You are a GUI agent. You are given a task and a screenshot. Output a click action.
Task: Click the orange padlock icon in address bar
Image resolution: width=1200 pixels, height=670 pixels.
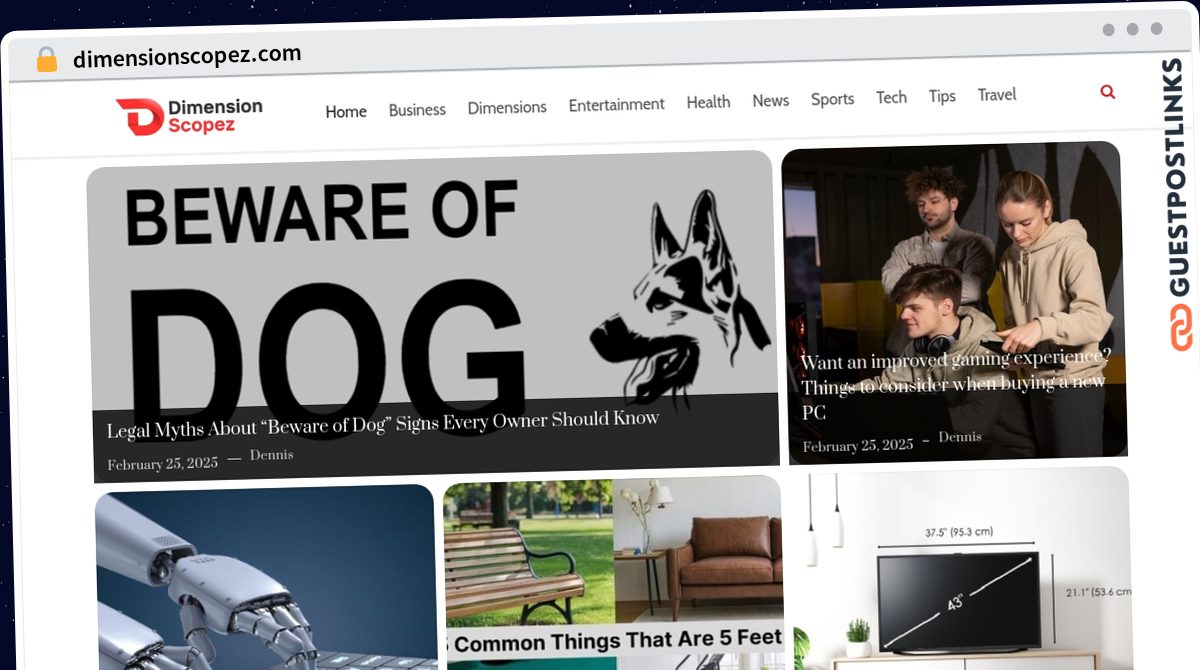coord(46,60)
